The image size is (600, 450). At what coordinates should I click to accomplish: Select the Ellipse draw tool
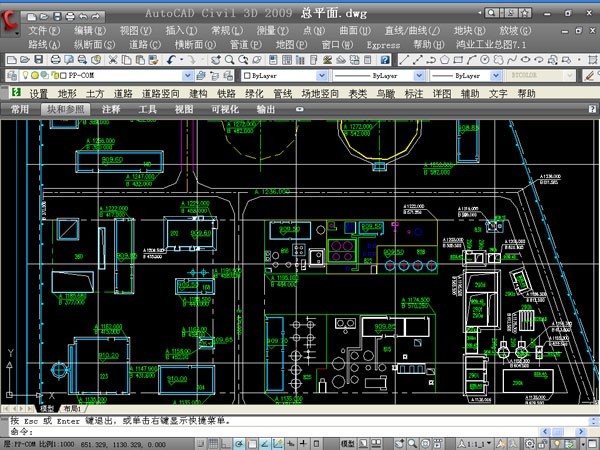[525, 60]
